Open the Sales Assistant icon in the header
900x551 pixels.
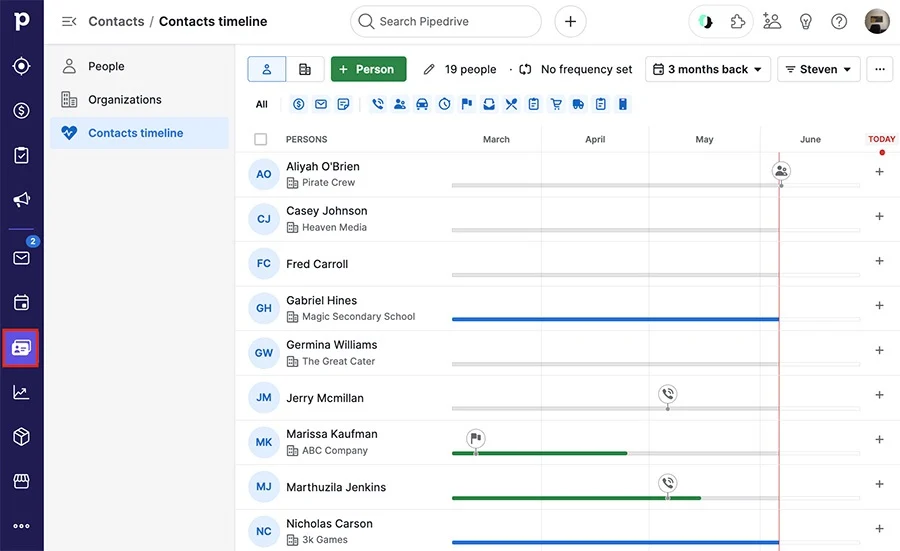point(705,22)
